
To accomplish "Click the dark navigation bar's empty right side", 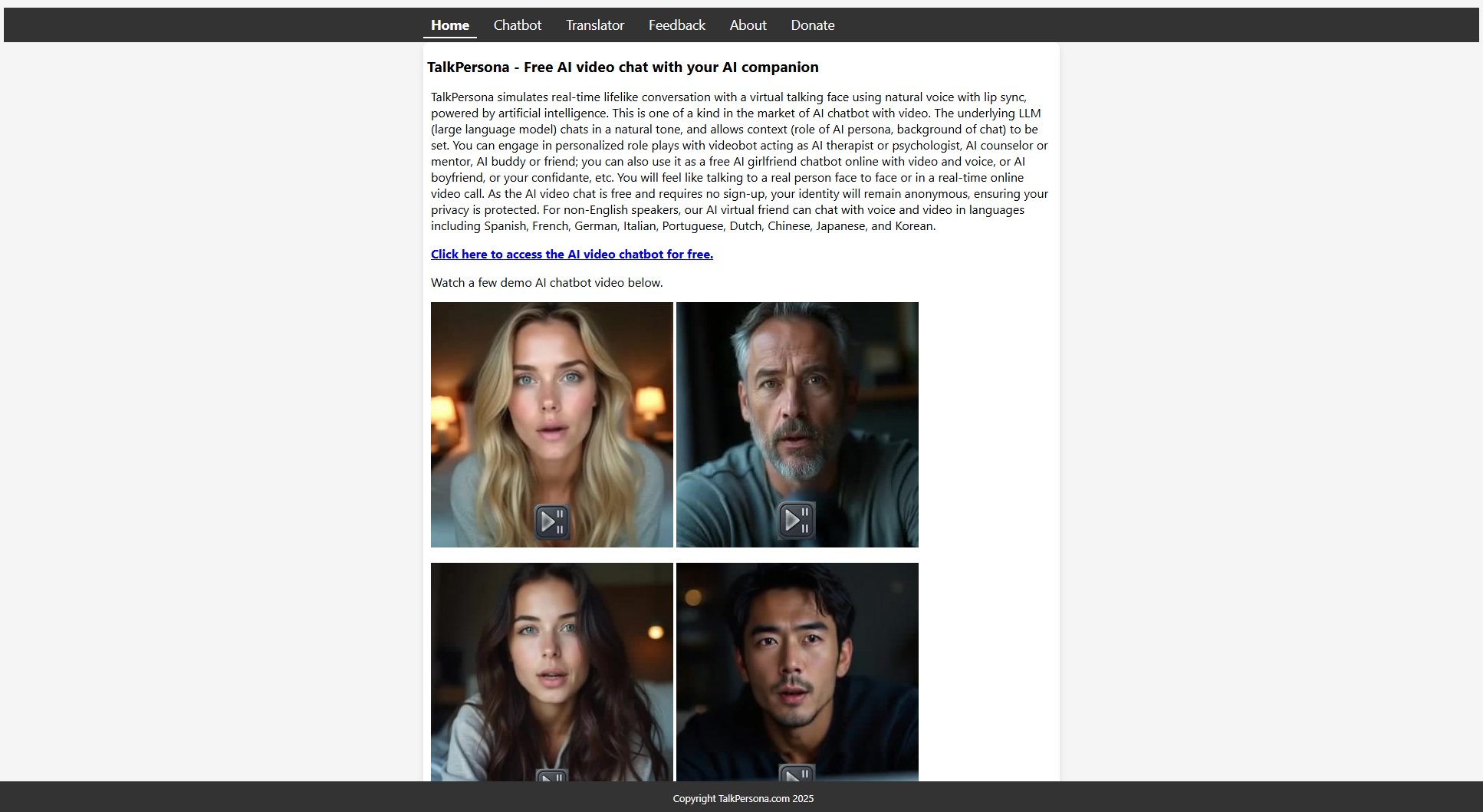I will (1227, 25).
